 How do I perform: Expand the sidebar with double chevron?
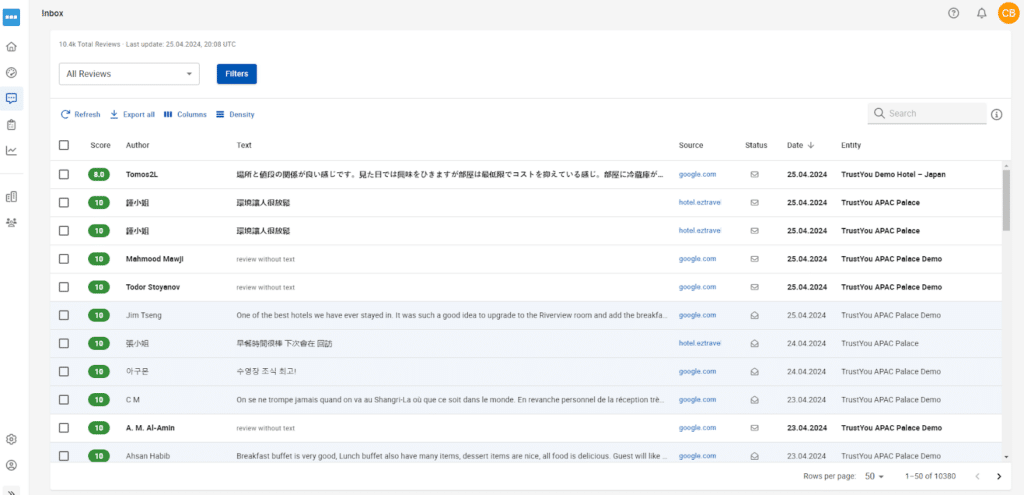(11, 490)
